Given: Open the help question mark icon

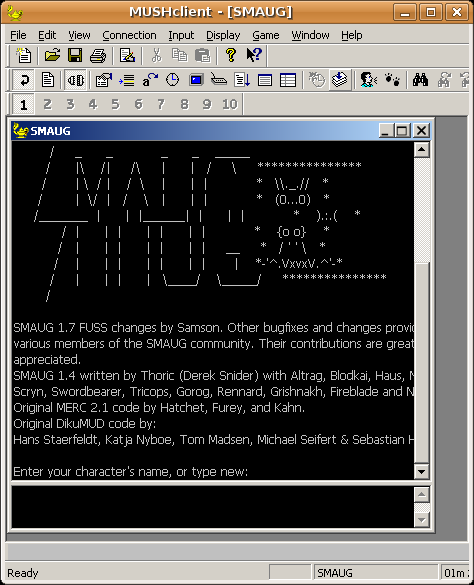Looking at the screenshot, I should [x=231, y=56].
